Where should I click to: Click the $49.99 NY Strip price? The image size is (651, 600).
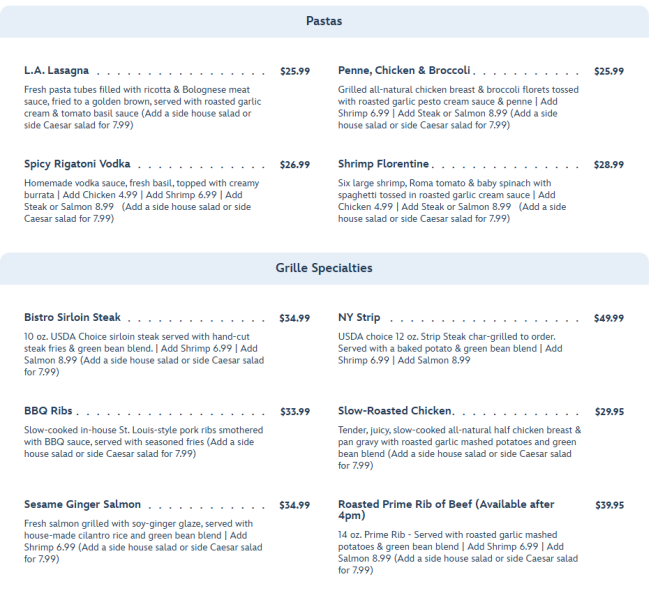click(609, 318)
